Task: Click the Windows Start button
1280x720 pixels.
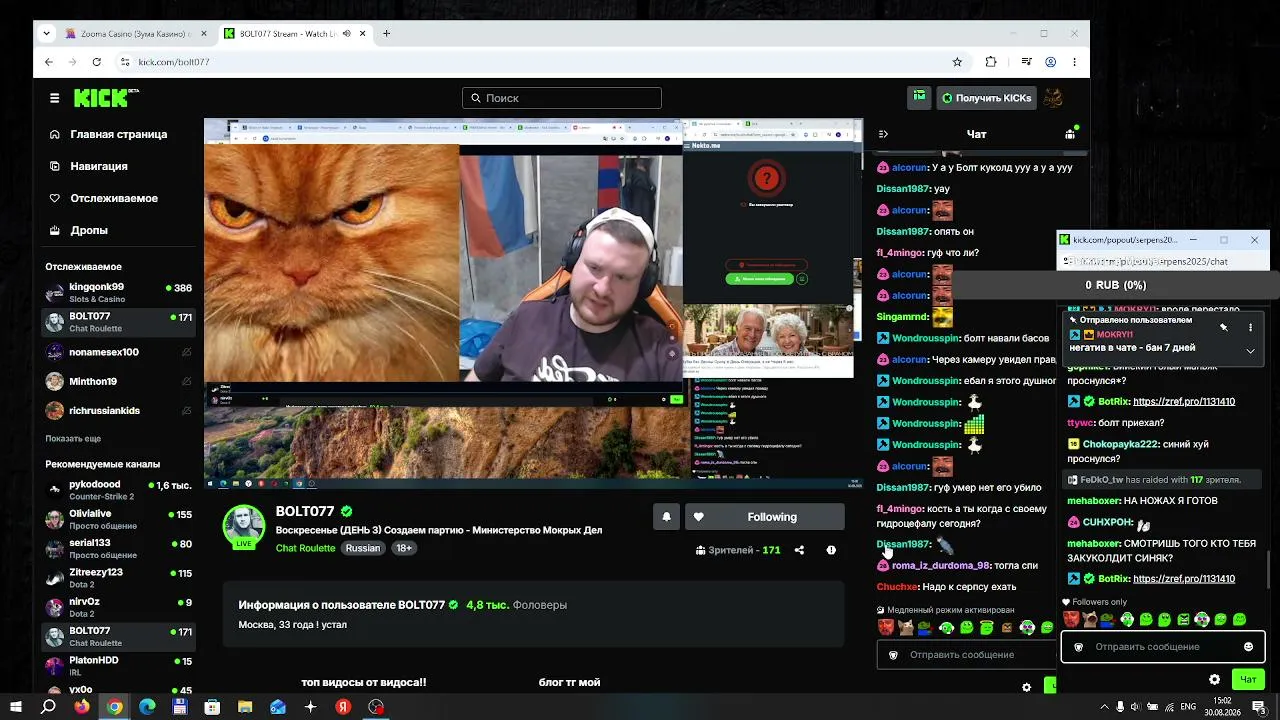Action: [x=16, y=707]
